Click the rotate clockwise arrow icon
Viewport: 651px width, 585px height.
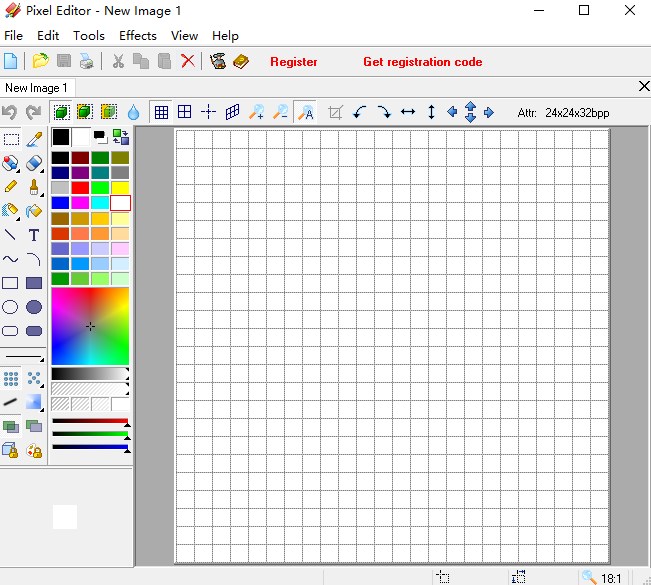click(x=384, y=113)
